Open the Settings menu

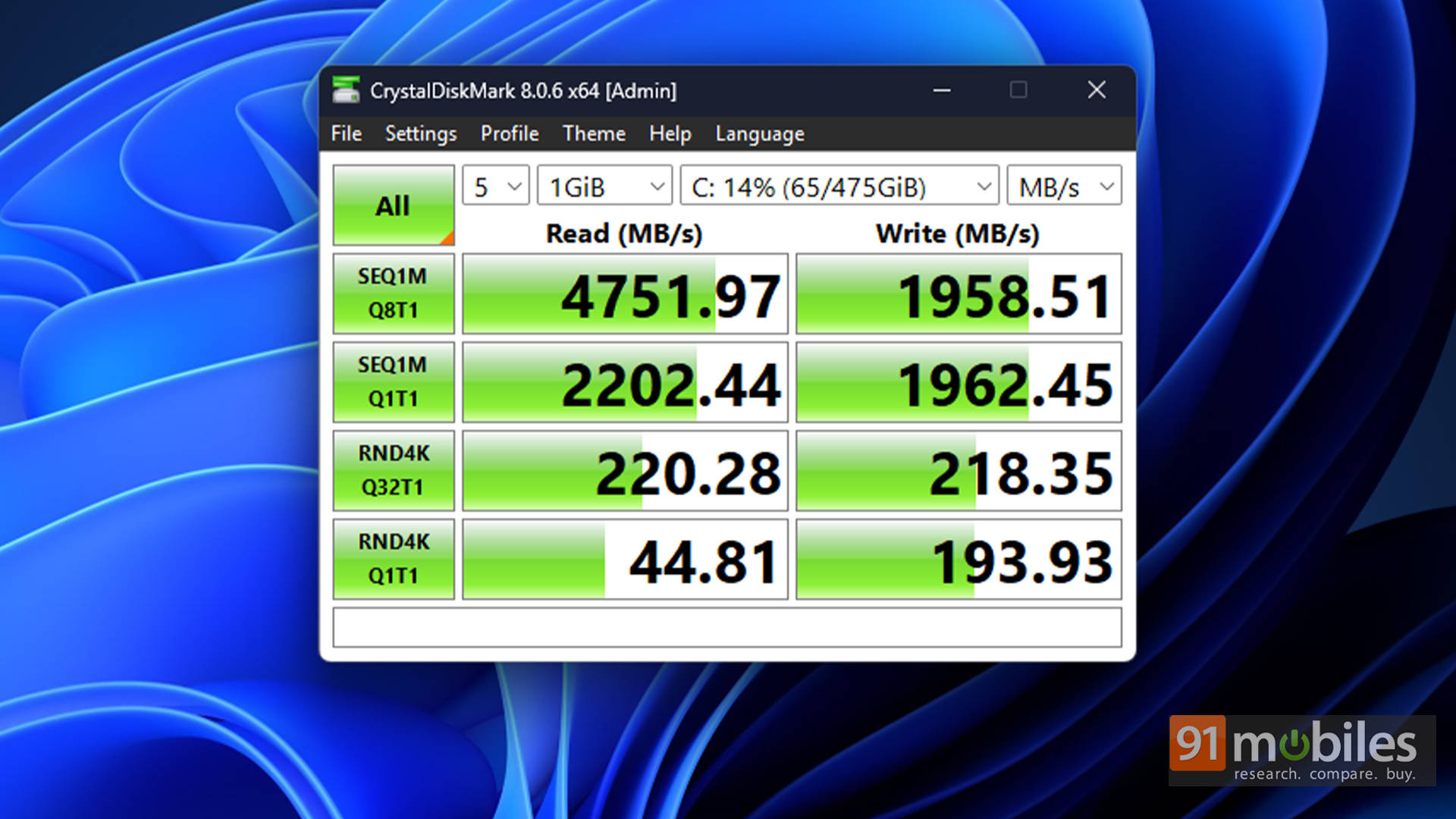[421, 133]
